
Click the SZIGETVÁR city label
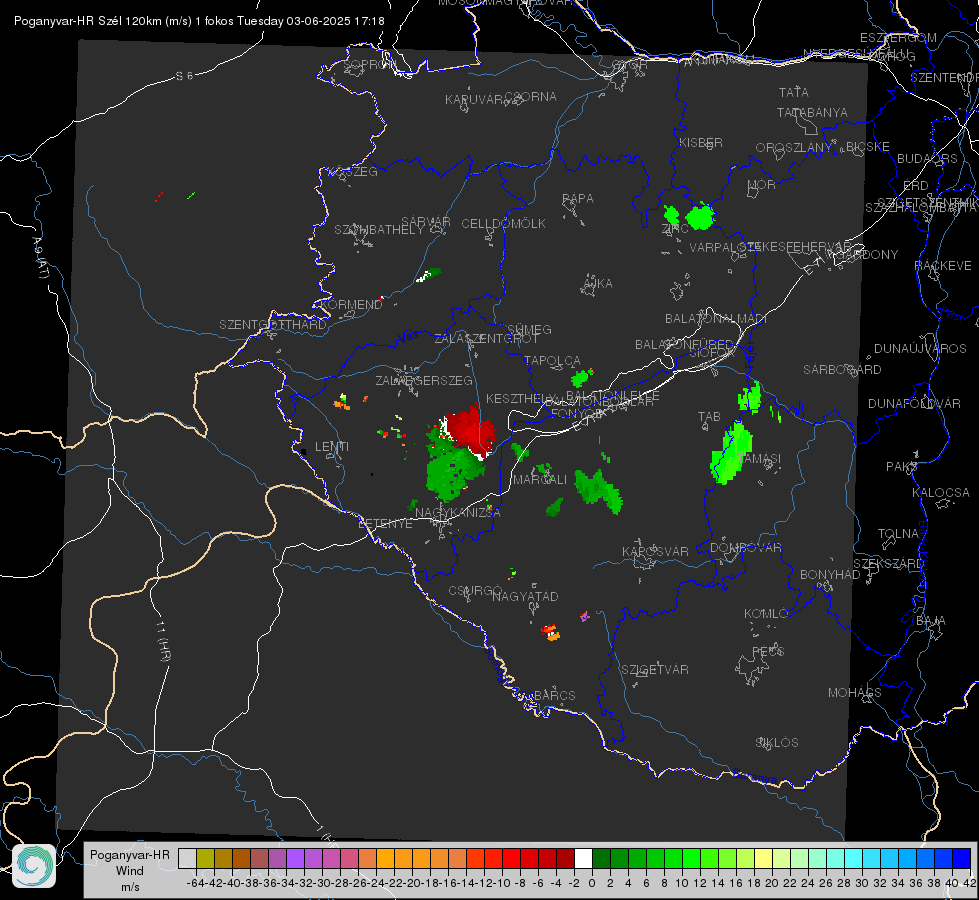pyautogui.click(x=655, y=670)
